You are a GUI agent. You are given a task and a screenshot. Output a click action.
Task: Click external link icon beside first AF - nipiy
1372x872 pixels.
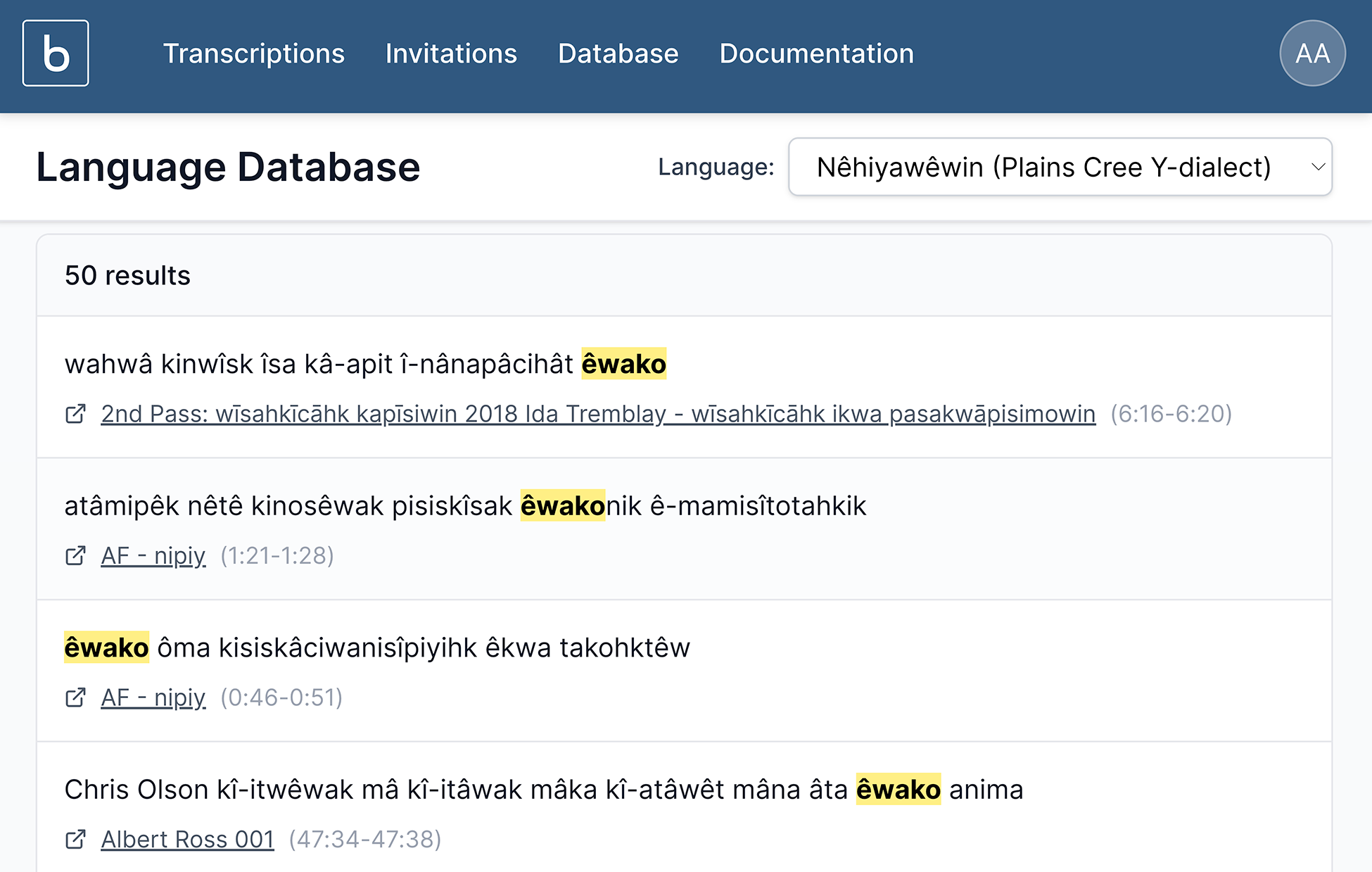coord(75,556)
